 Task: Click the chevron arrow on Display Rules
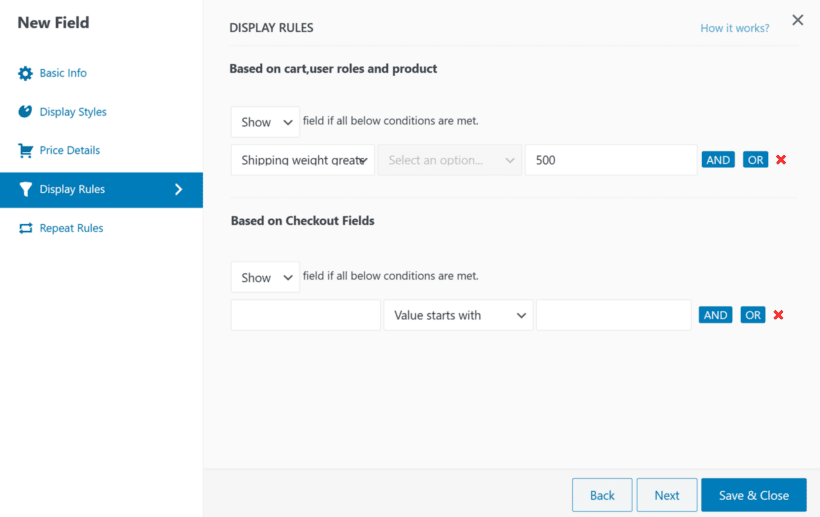[x=179, y=189]
